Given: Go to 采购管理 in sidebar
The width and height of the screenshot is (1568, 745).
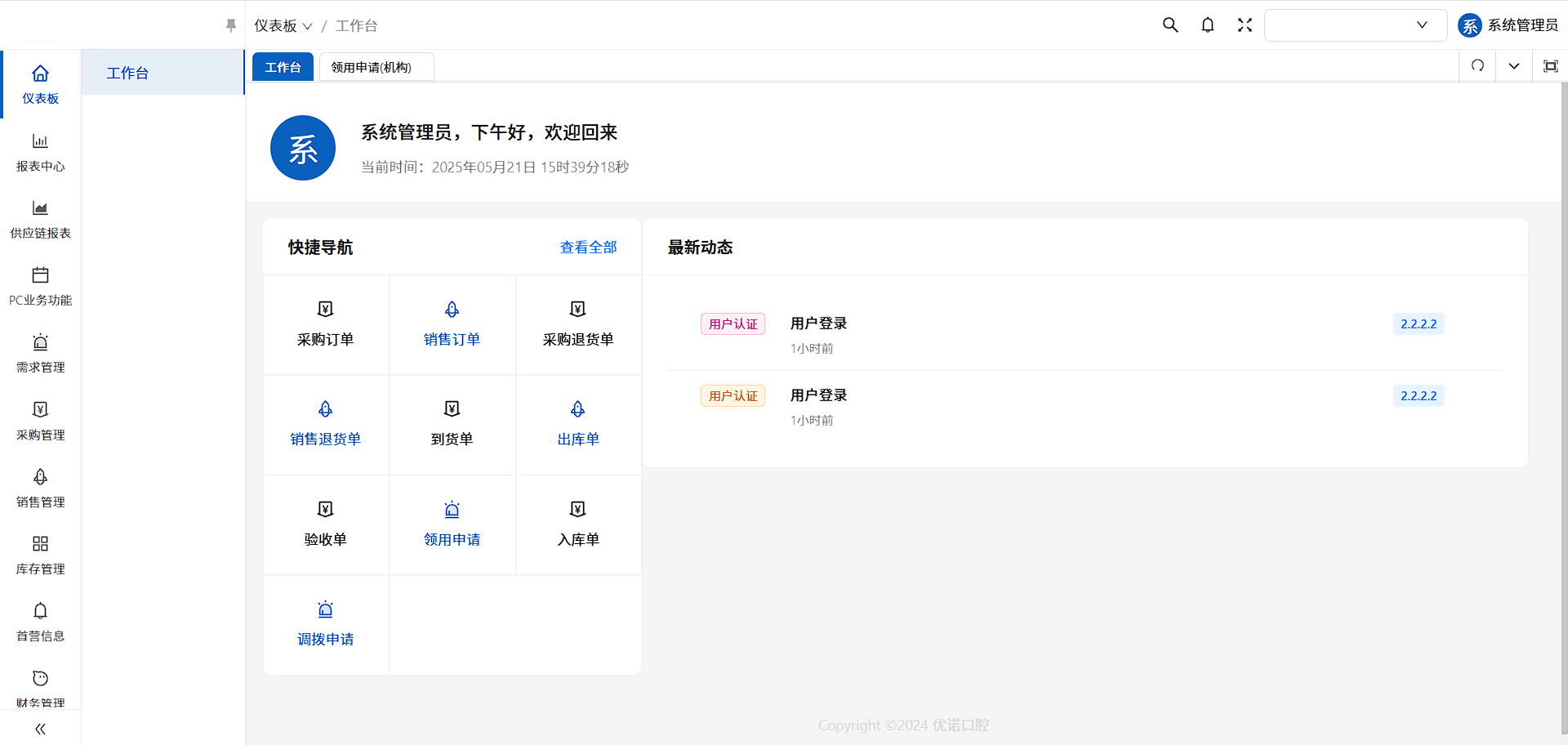Looking at the screenshot, I should [40, 421].
